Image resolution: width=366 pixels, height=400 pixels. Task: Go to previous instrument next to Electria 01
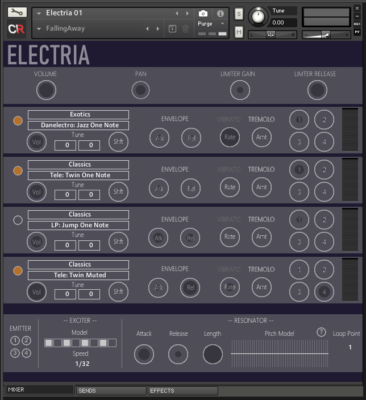[177, 13]
